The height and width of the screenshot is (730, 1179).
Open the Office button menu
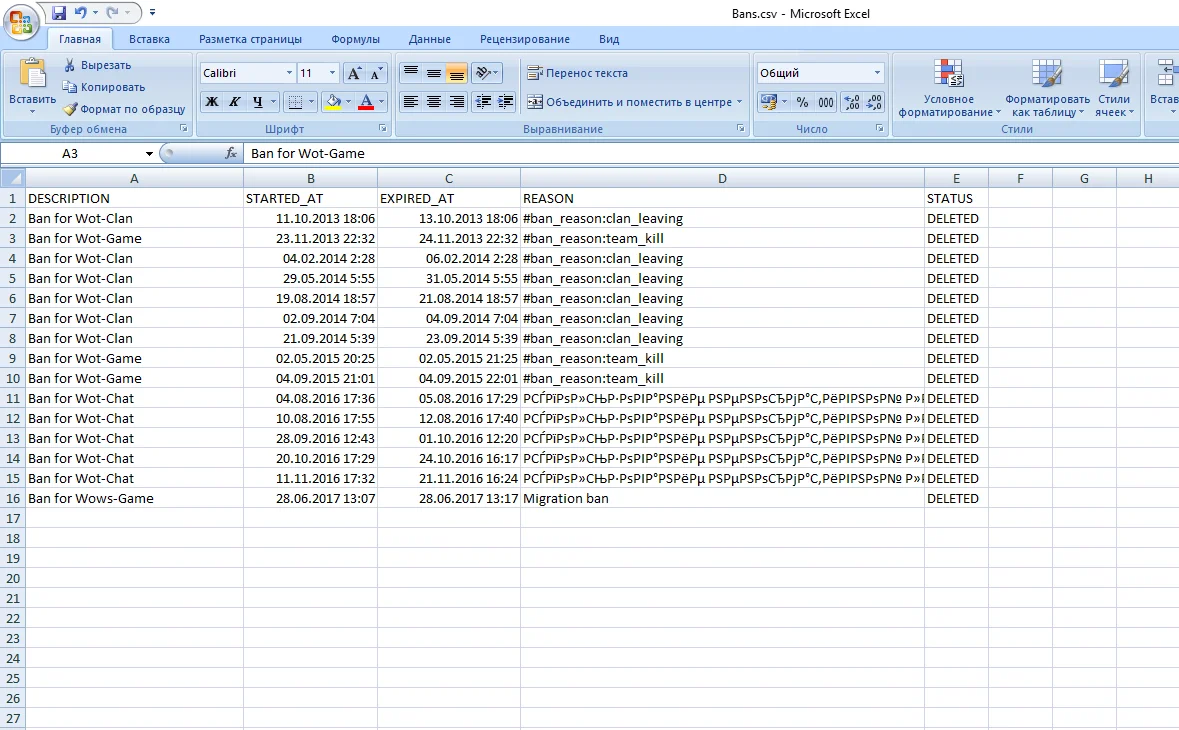[20, 22]
